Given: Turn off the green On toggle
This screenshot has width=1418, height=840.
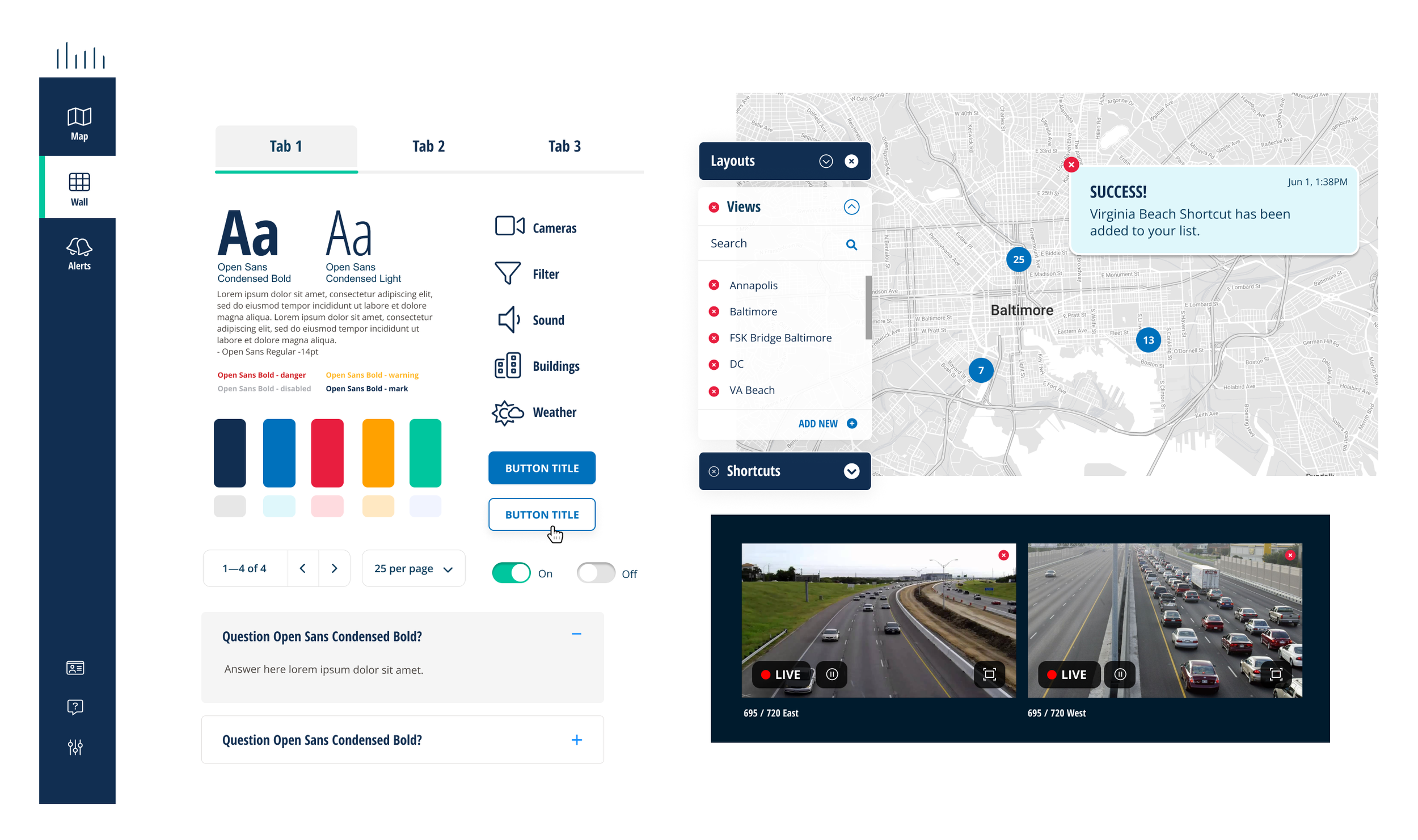Looking at the screenshot, I should (511, 573).
